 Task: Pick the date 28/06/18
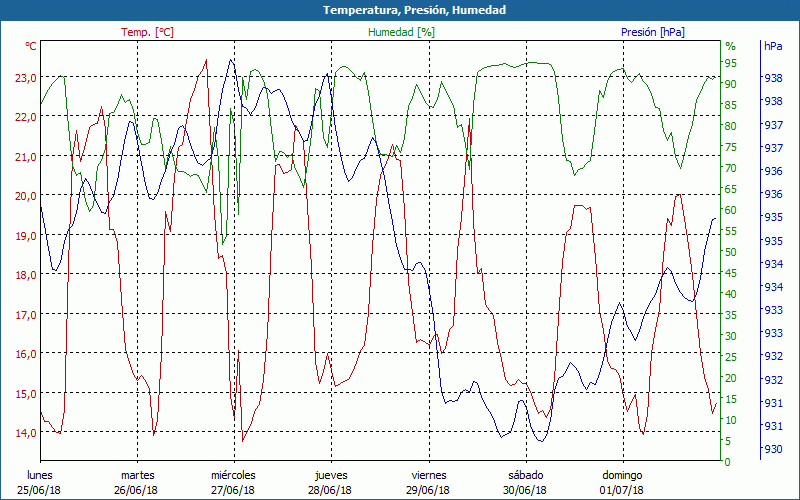(330, 490)
